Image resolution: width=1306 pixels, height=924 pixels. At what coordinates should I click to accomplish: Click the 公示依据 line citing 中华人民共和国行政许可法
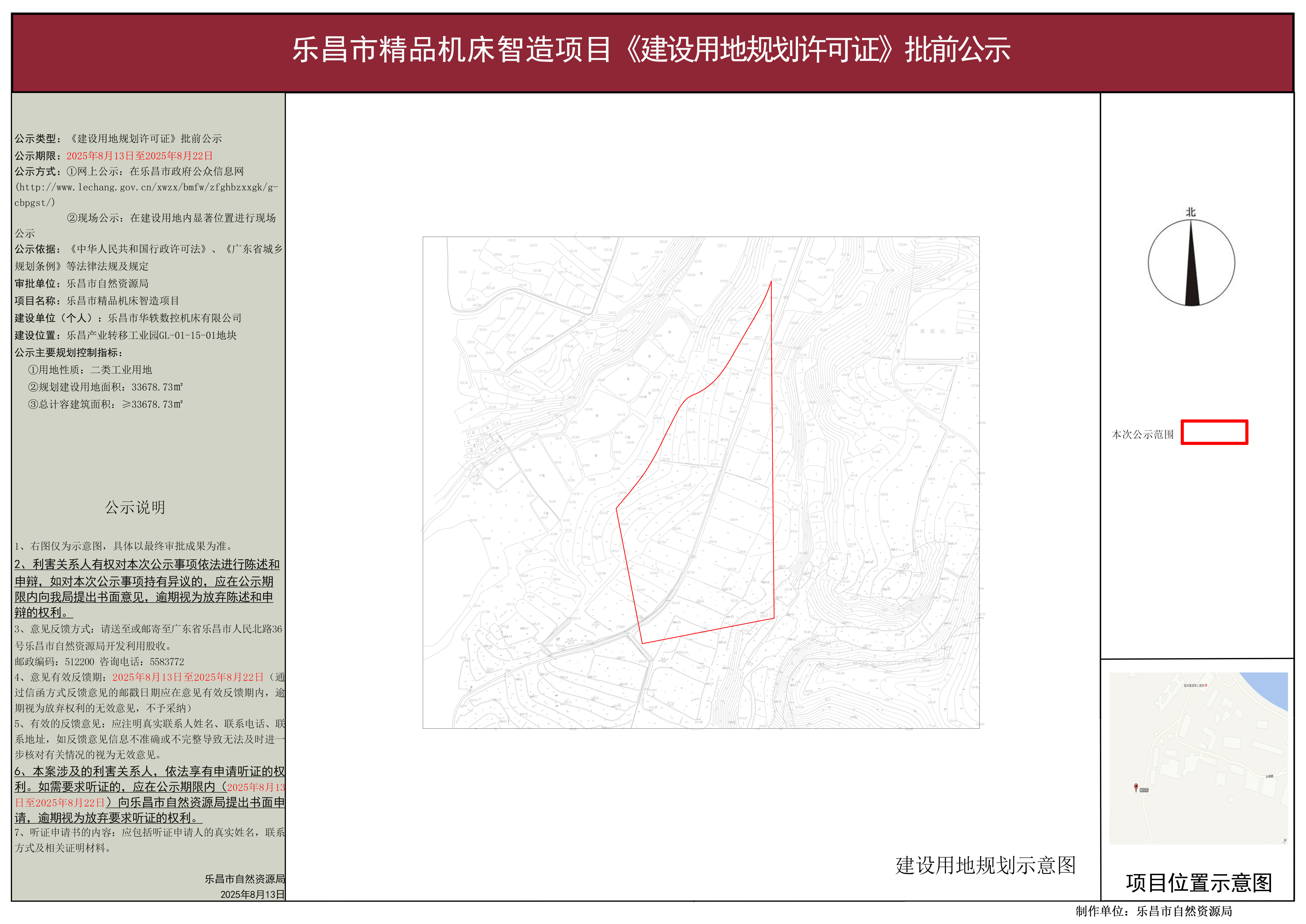148,249
